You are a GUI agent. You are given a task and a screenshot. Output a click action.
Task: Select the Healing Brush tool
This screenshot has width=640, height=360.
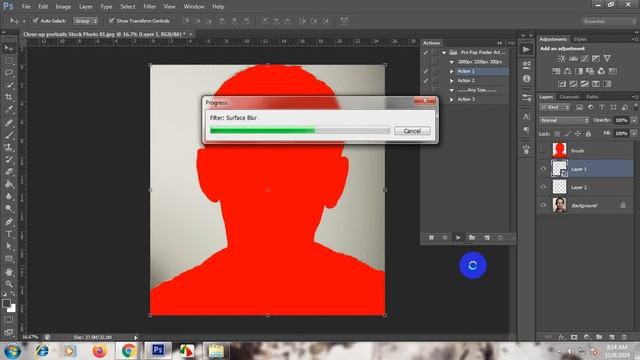(x=9, y=123)
